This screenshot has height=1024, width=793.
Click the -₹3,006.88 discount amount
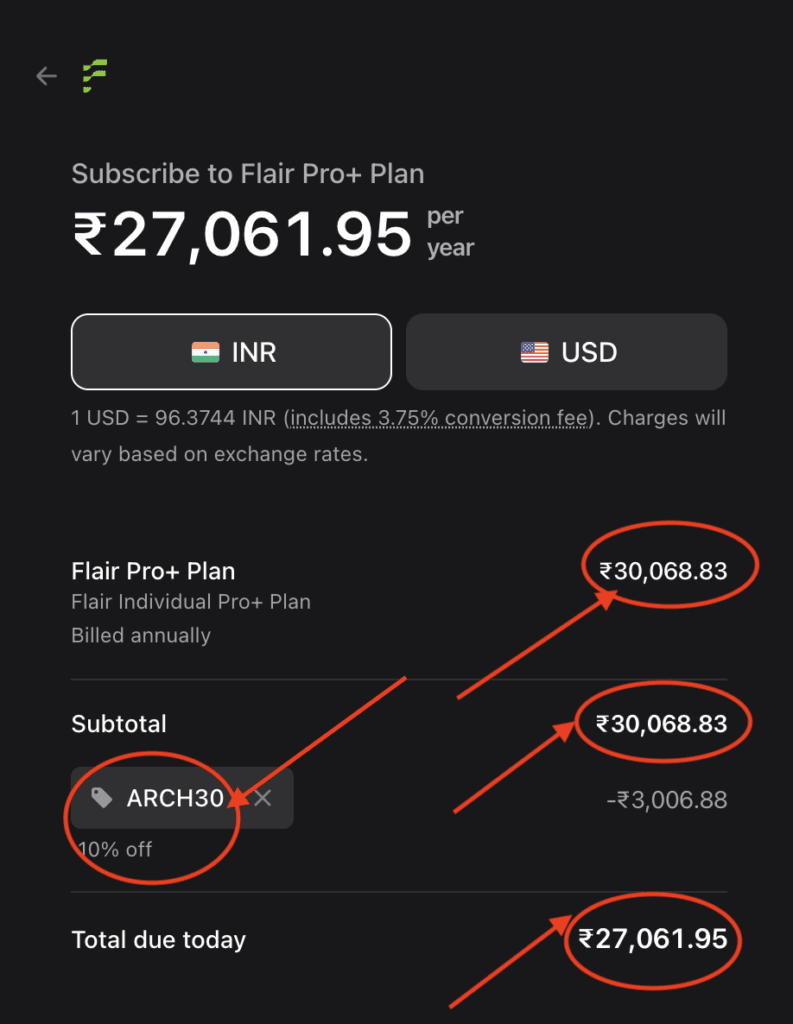click(662, 799)
